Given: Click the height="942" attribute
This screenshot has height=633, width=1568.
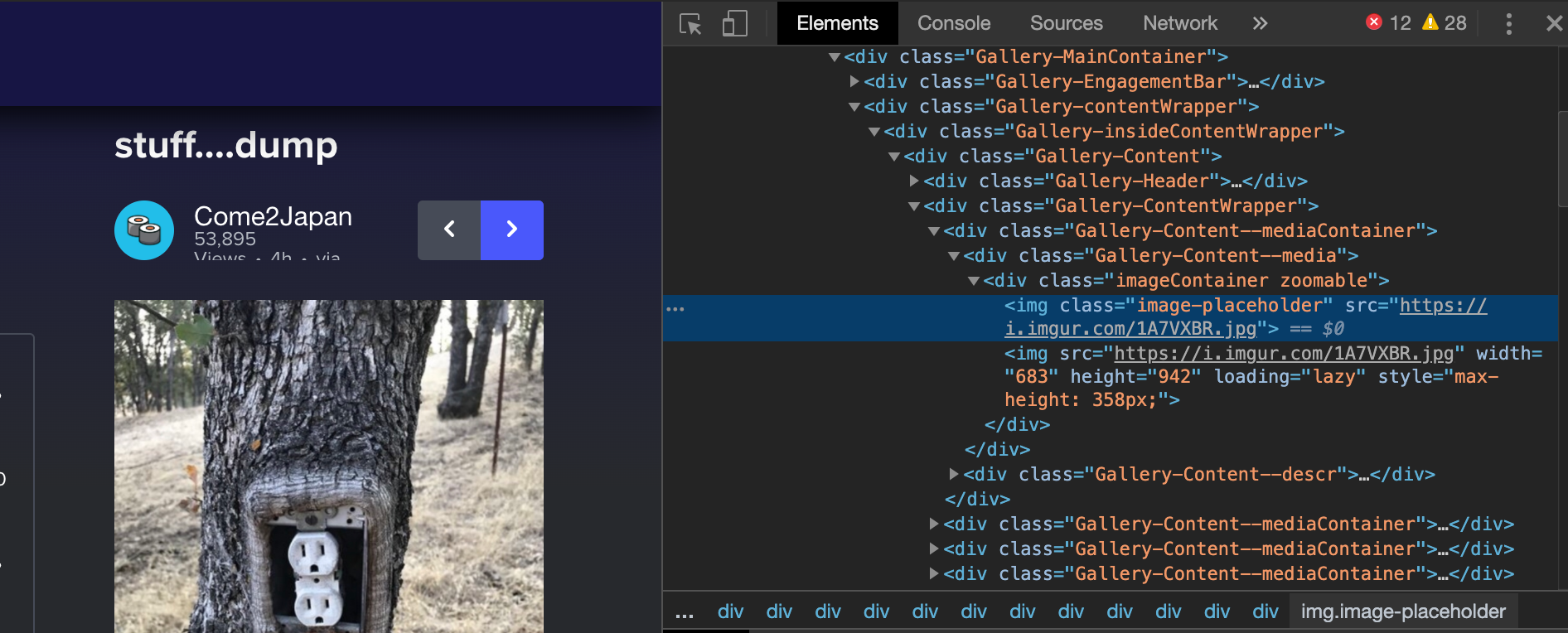Looking at the screenshot, I should click(x=1135, y=377).
